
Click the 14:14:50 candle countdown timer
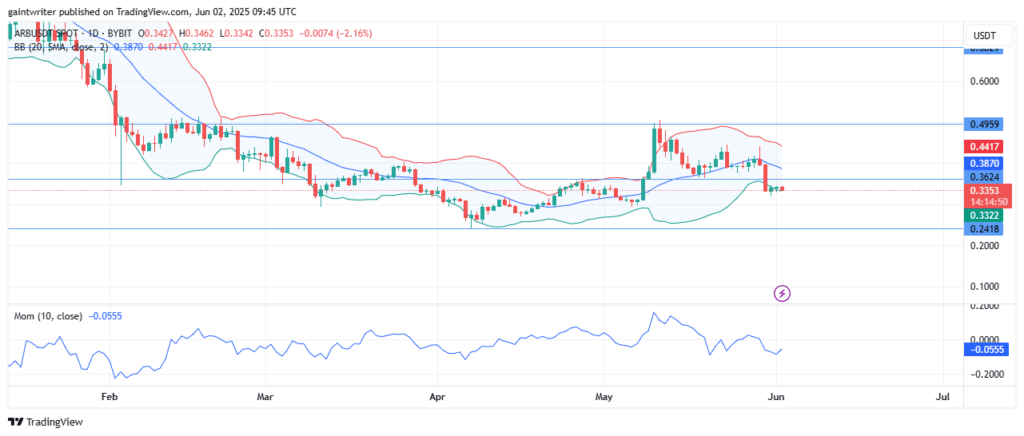coord(987,202)
